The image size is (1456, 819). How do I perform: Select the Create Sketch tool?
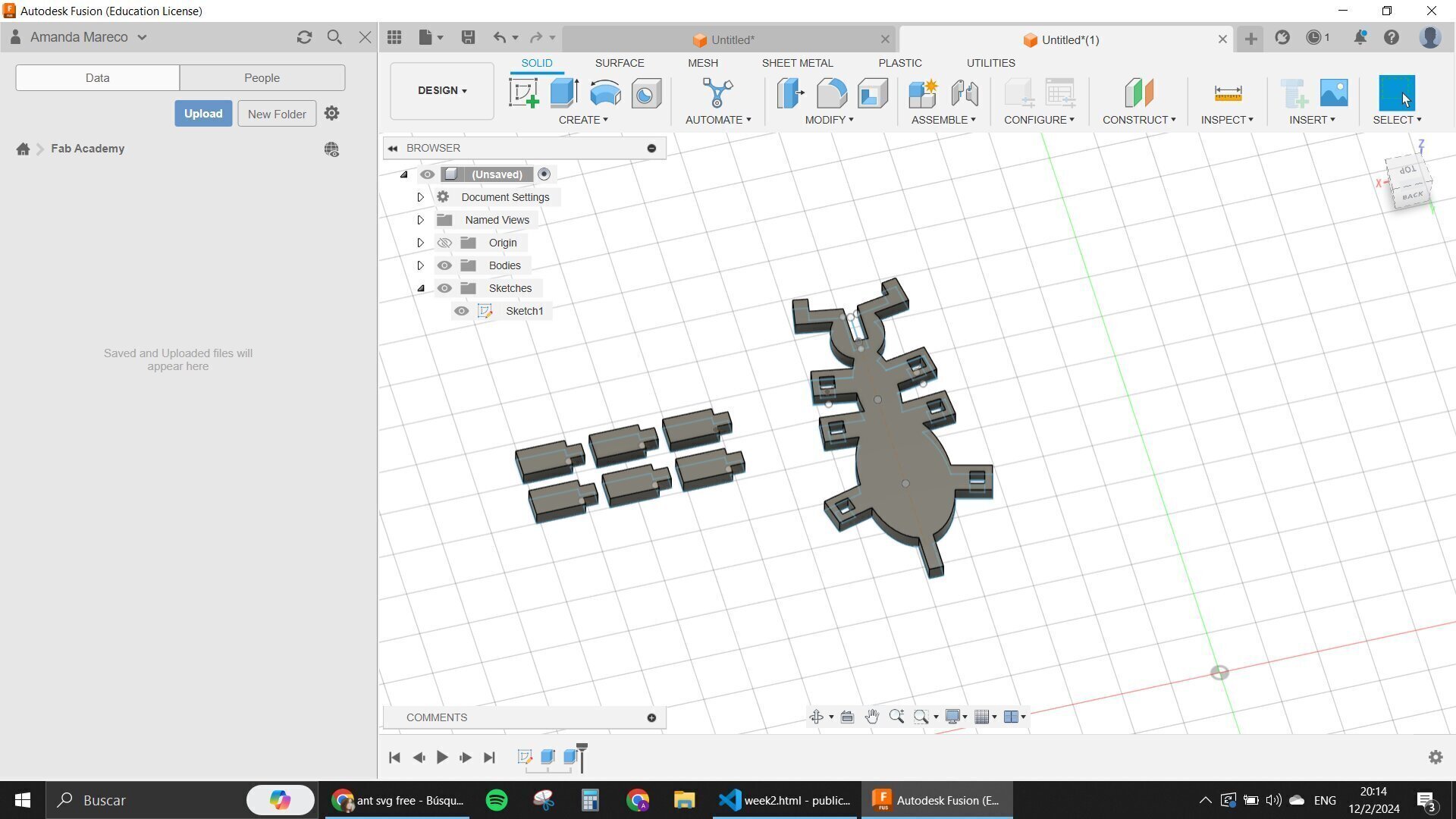(523, 93)
